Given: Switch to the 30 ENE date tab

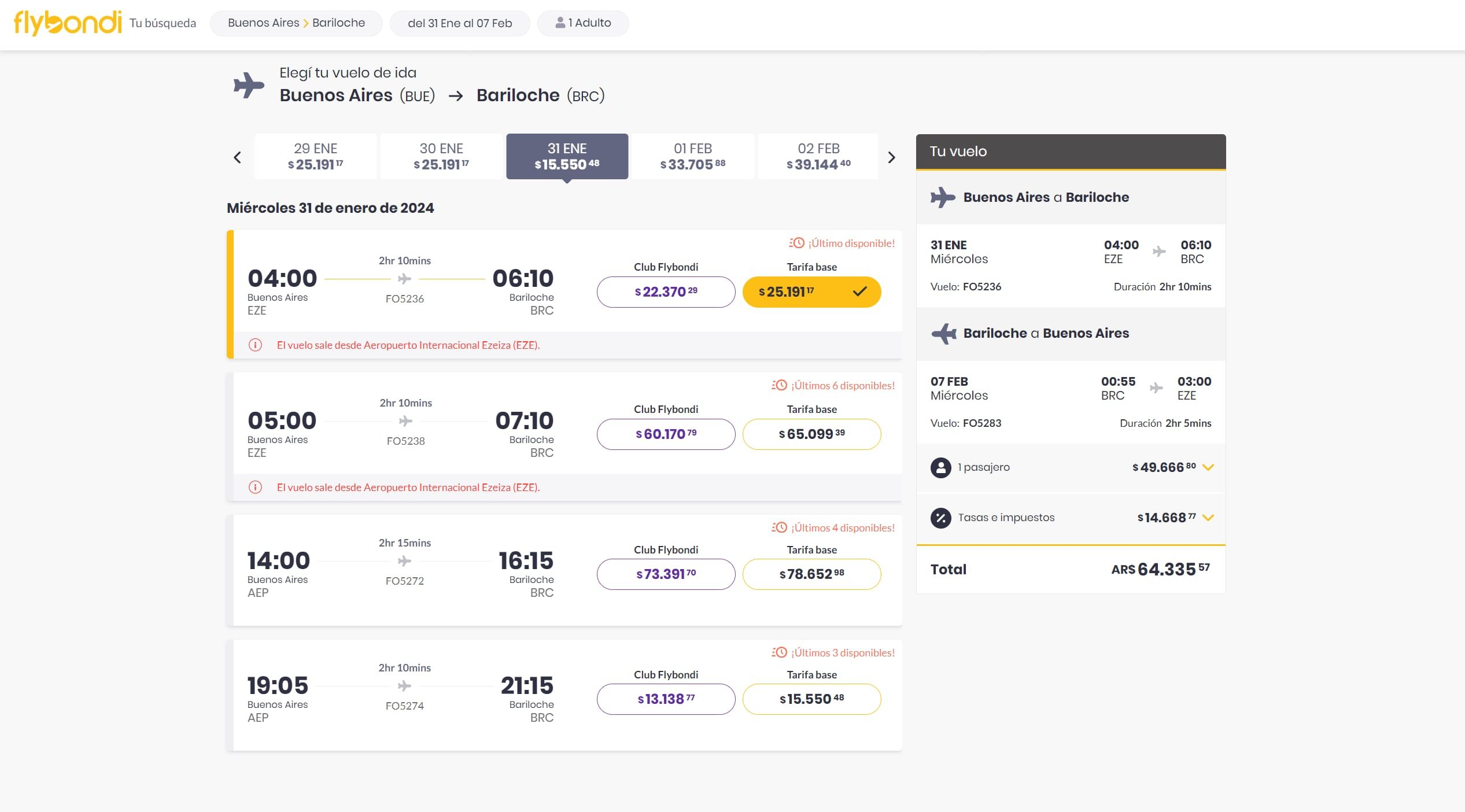Looking at the screenshot, I should coord(441,157).
